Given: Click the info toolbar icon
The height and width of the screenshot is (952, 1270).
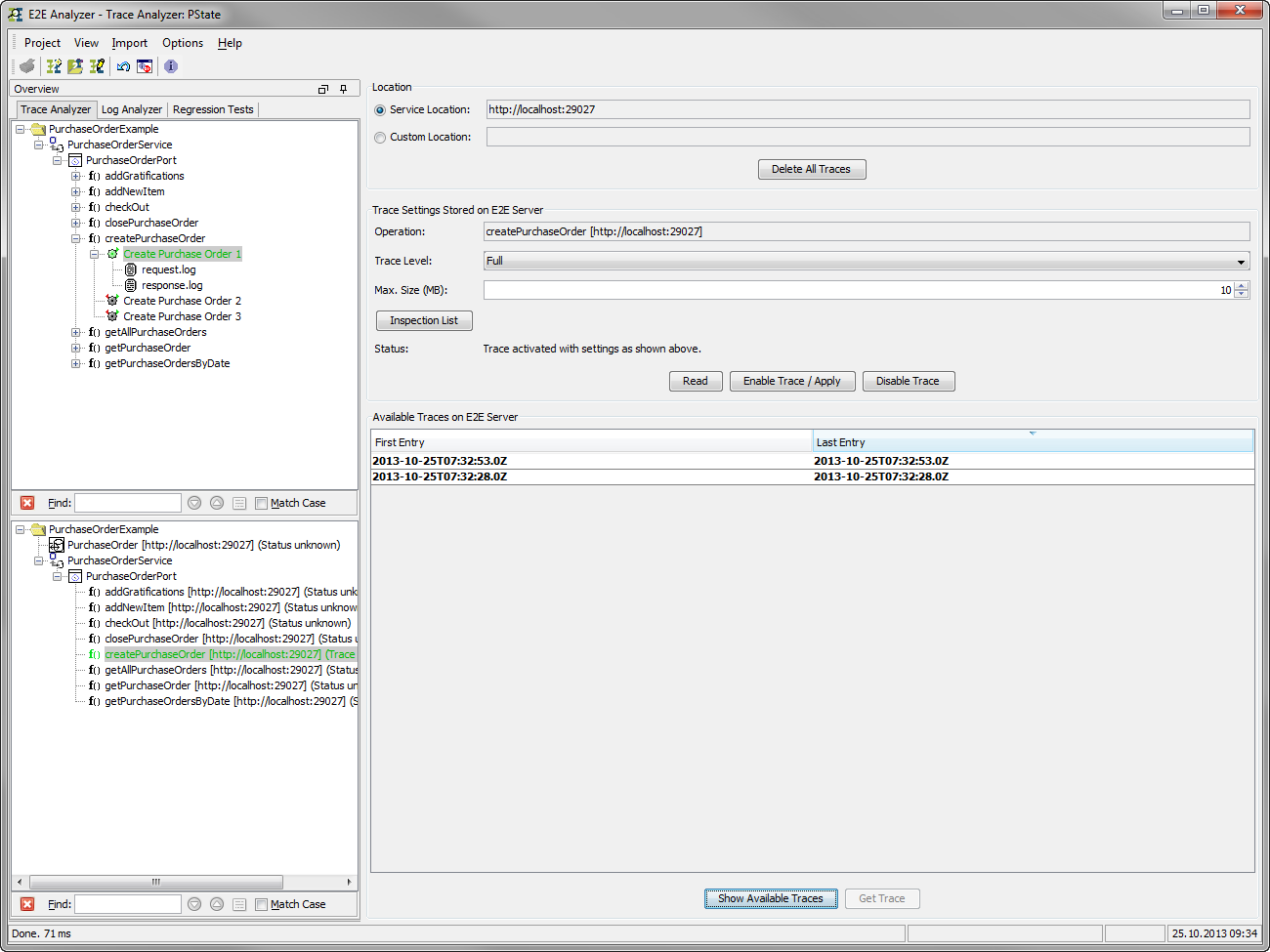Looking at the screenshot, I should (170, 66).
